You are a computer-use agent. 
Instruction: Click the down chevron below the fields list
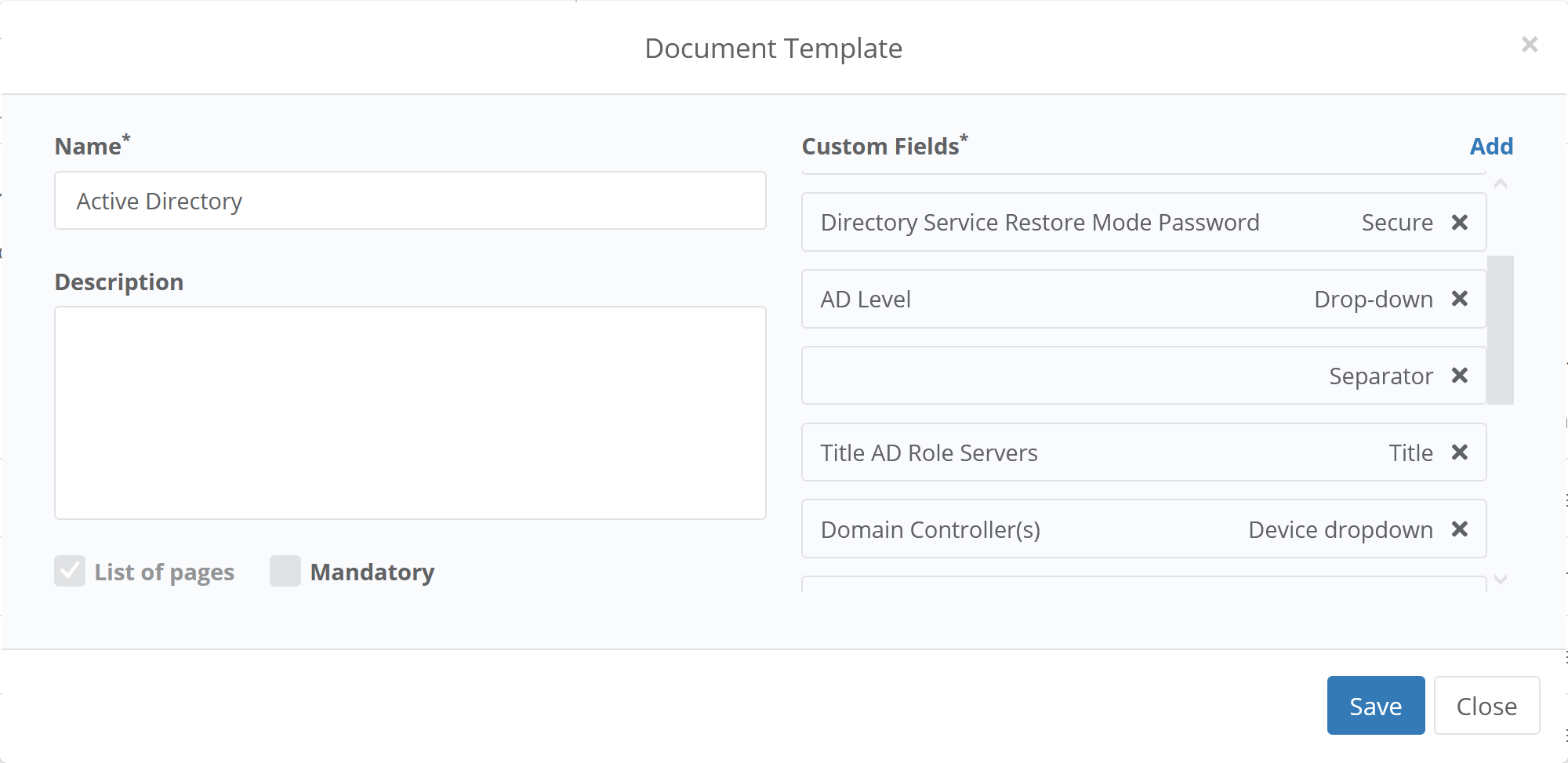pos(1500,580)
